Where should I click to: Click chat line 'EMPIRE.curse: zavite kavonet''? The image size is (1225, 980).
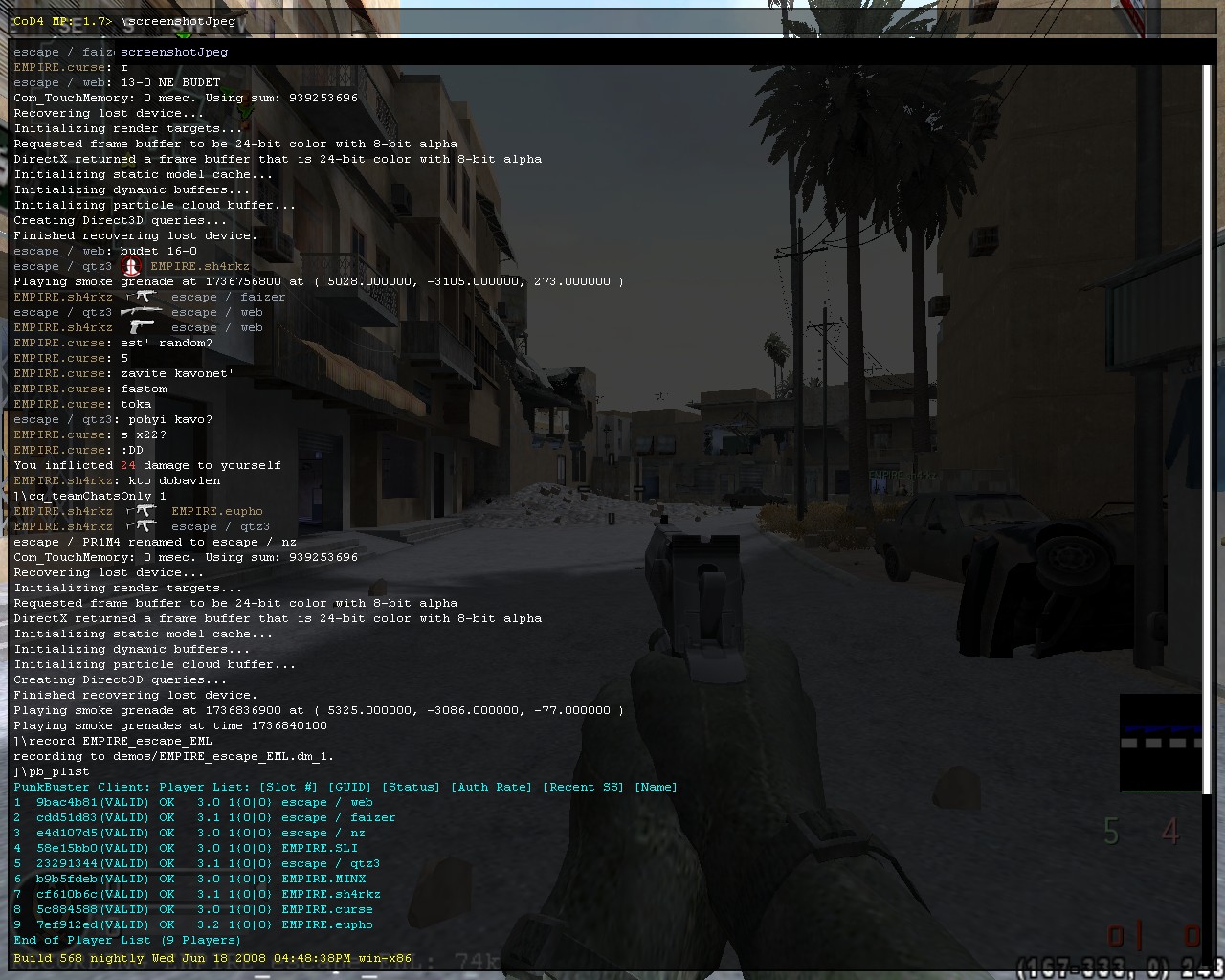[x=123, y=373]
